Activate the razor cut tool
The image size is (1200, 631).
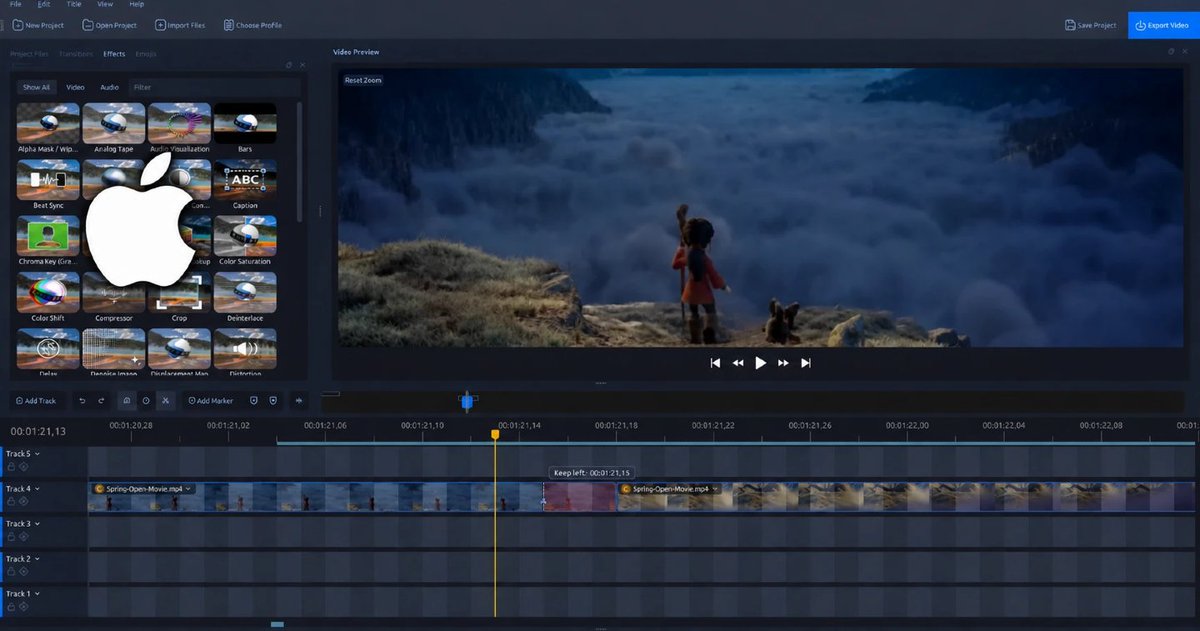165,401
